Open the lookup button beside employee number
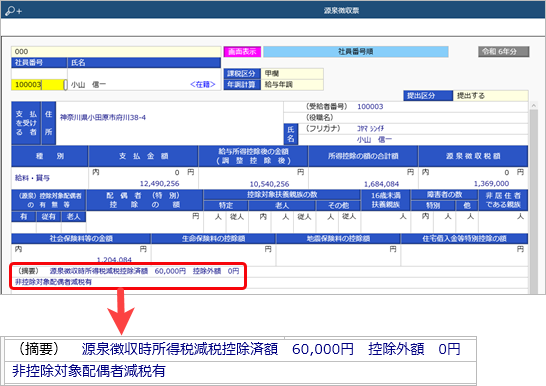Screen dimensions: 546x386 (x=65, y=85)
